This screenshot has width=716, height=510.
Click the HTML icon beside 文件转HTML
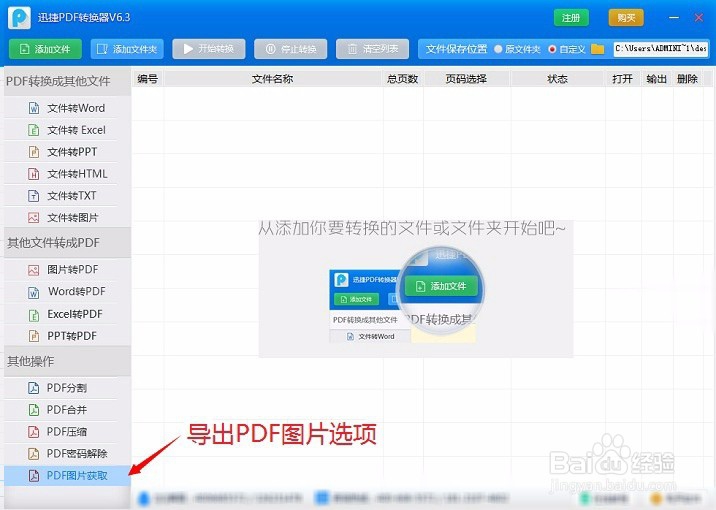(34, 174)
